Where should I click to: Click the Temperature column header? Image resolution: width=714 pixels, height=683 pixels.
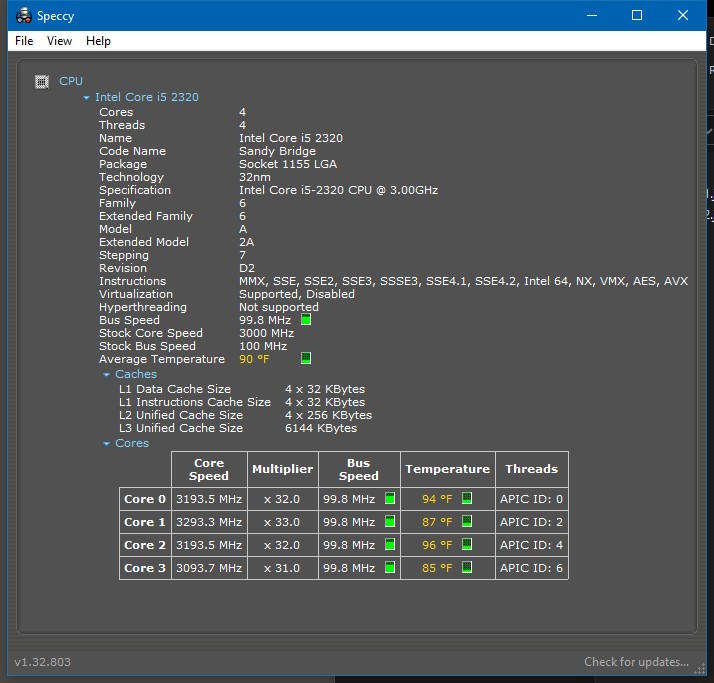(448, 469)
